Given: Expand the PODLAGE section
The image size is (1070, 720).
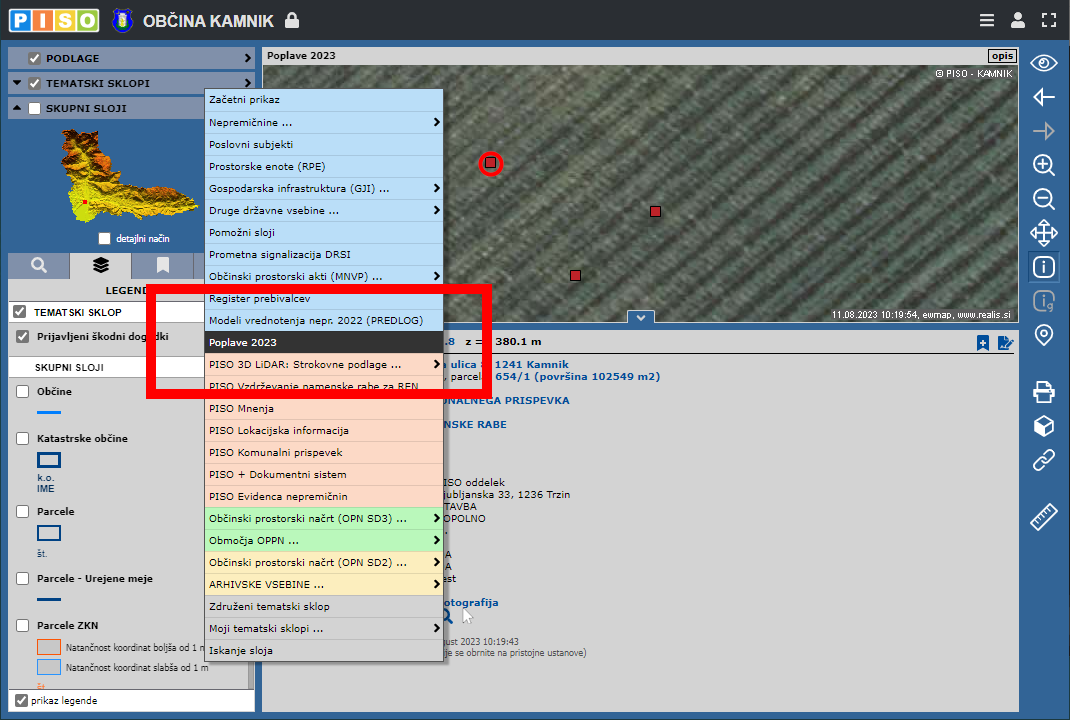Looking at the screenshot, I should pos(246,58).
